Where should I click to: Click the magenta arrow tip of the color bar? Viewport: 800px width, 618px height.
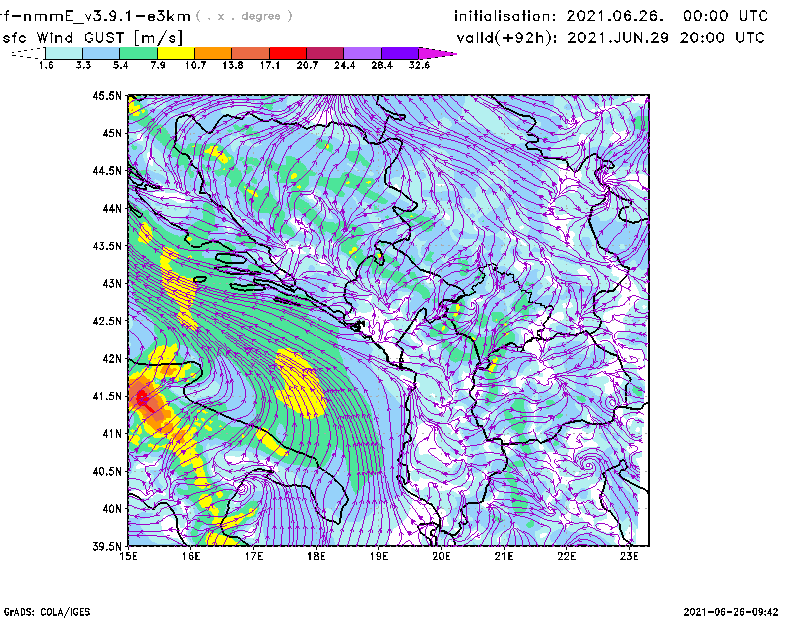437,53
